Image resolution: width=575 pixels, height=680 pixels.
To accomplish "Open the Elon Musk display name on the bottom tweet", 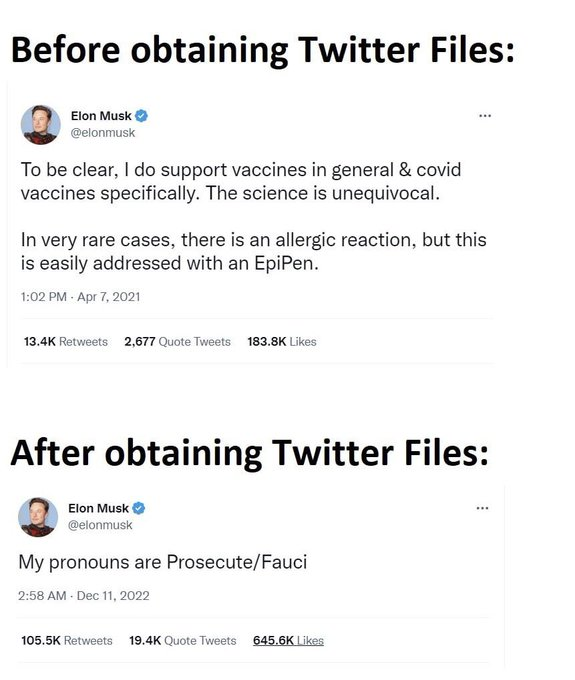I will (x=98, y=508).
